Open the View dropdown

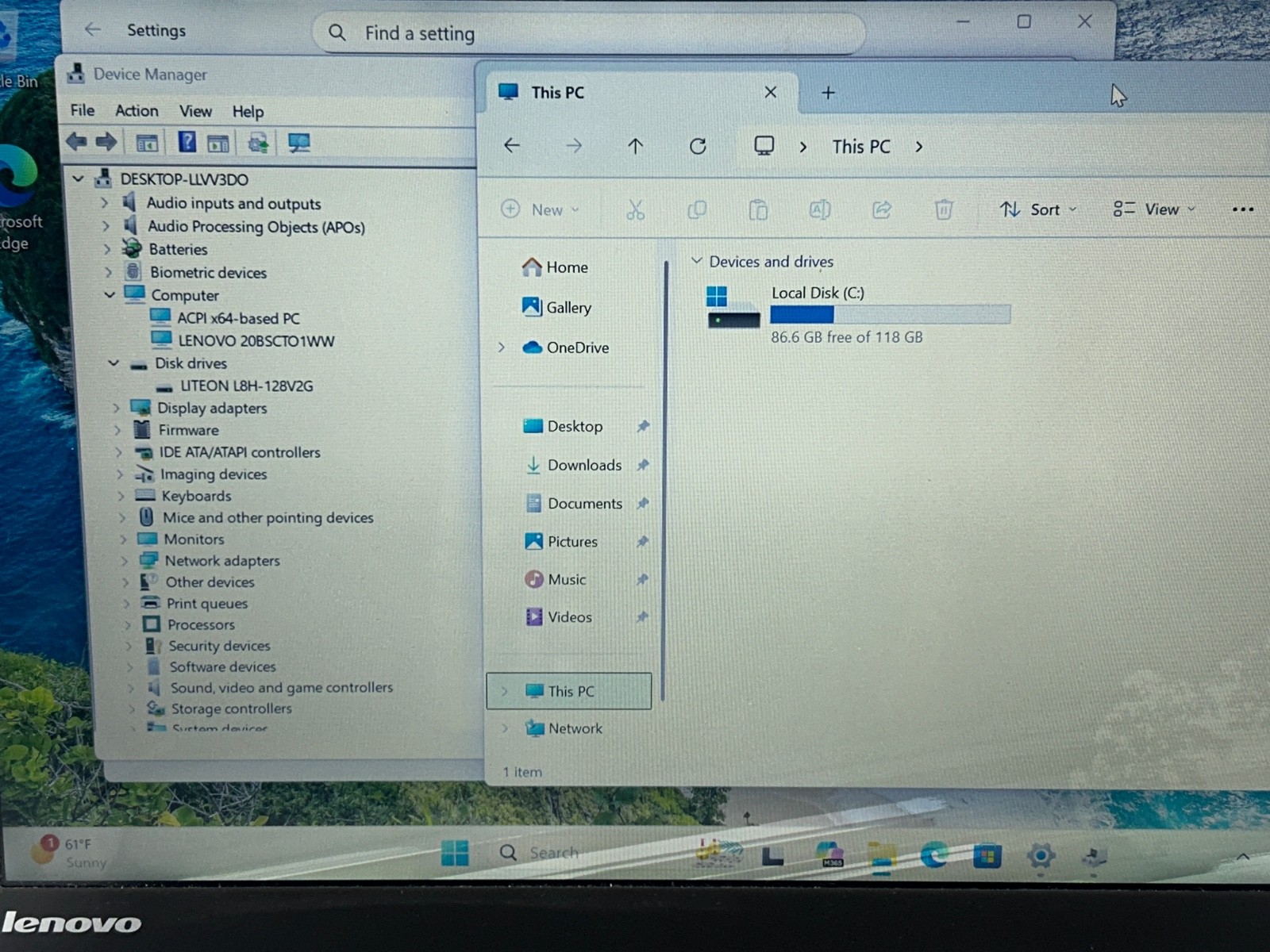coord(1154,209)
